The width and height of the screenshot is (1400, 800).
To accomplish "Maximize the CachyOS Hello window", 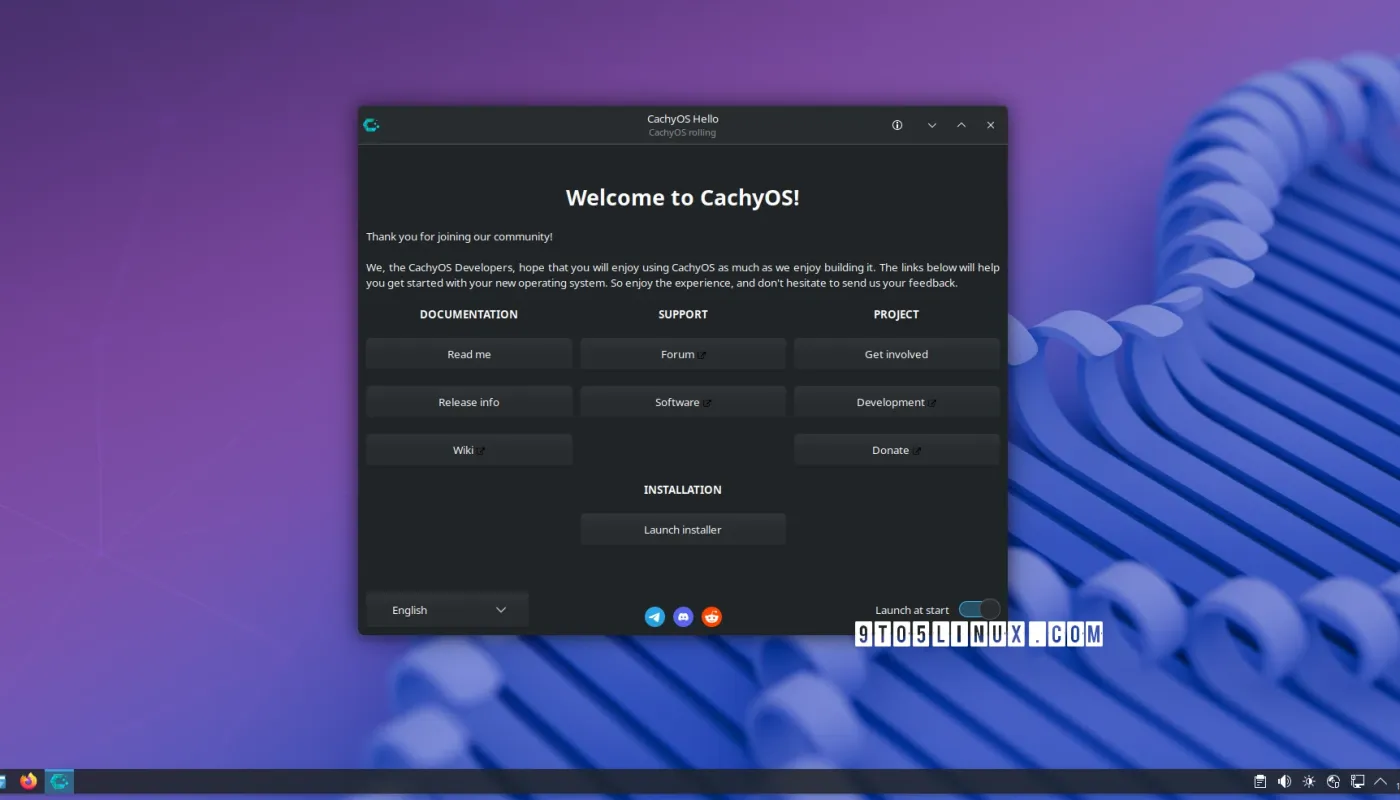I will pyautogui.click(x=961, y=125).
